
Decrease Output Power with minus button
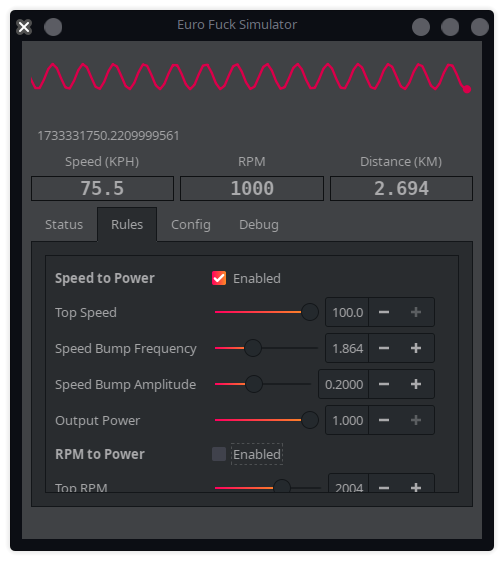384,420
